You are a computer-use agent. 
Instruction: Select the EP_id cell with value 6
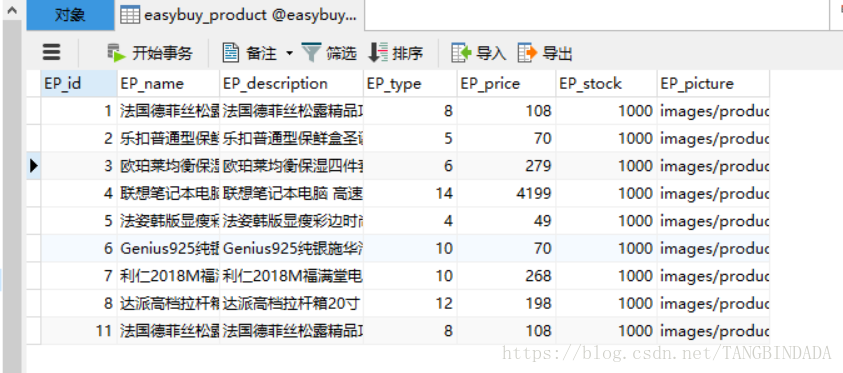tap(79, 248)
